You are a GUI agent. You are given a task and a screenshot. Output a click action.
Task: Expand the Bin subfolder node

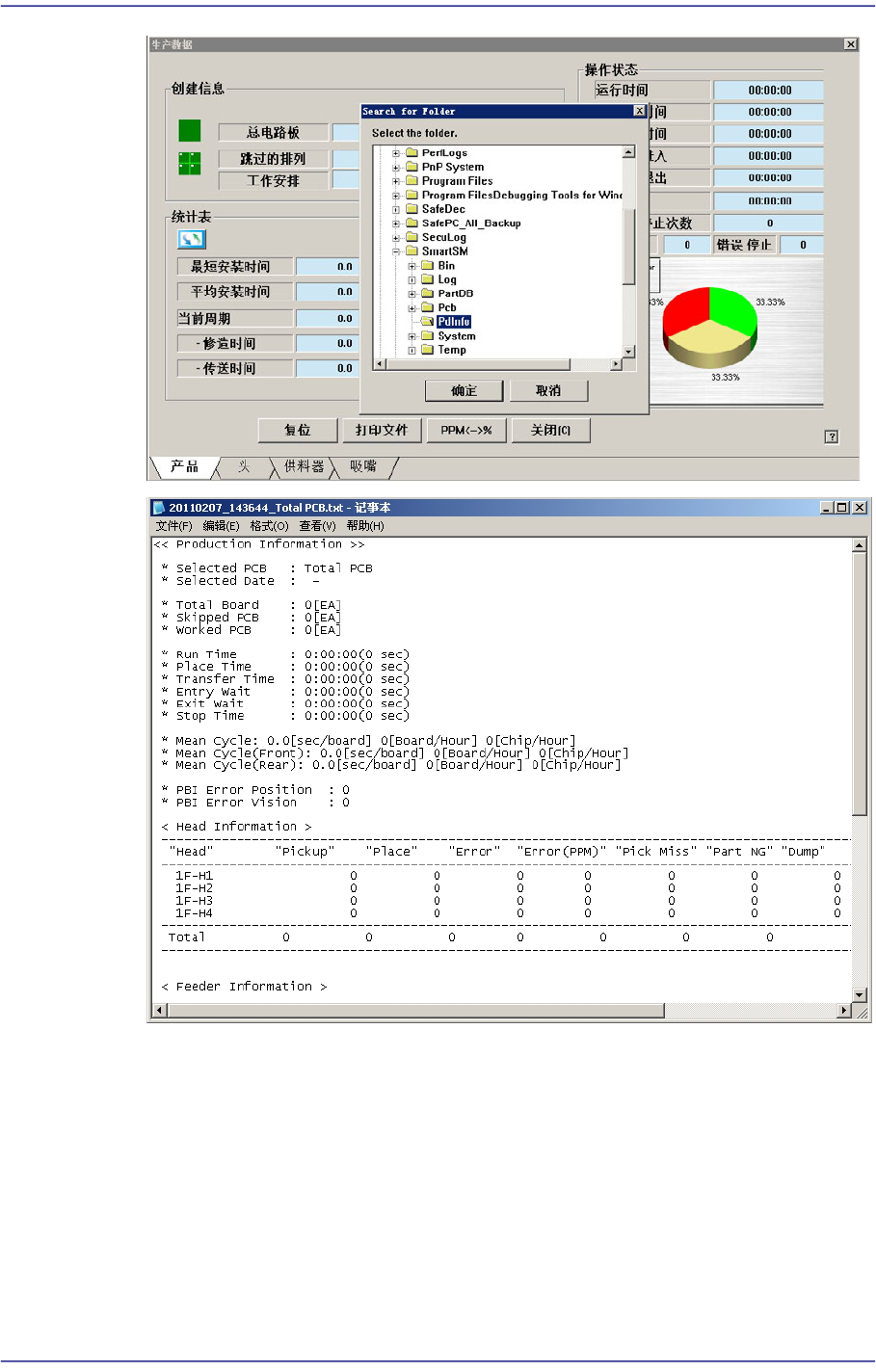pyautogui.click(x=411, y=266)
